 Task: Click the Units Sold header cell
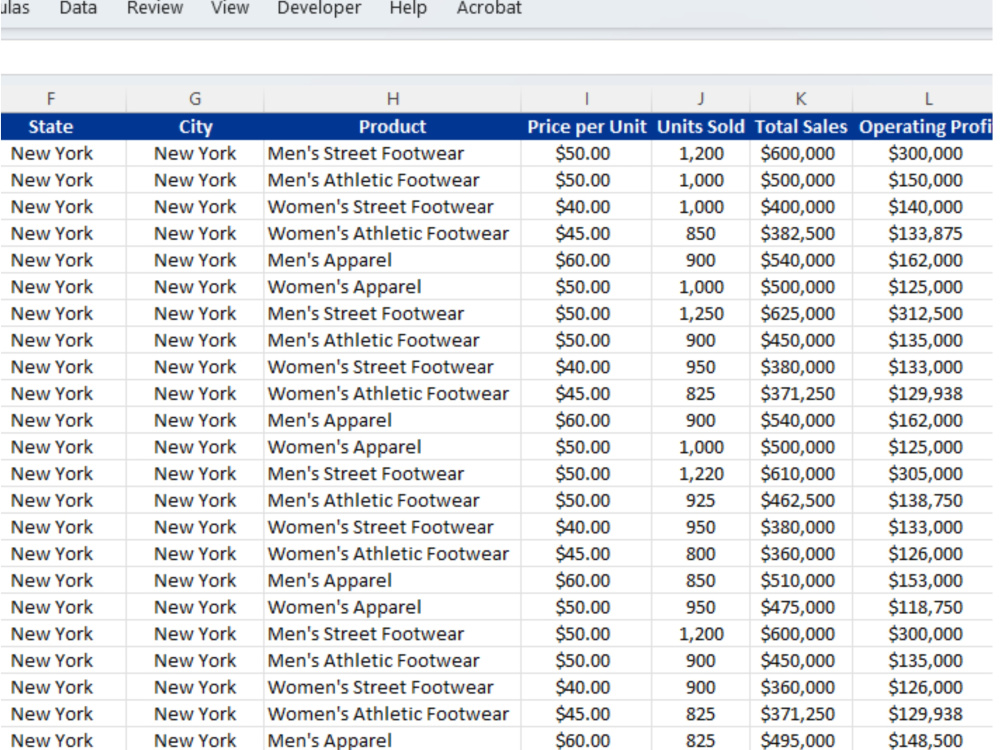tap(701, 127)
